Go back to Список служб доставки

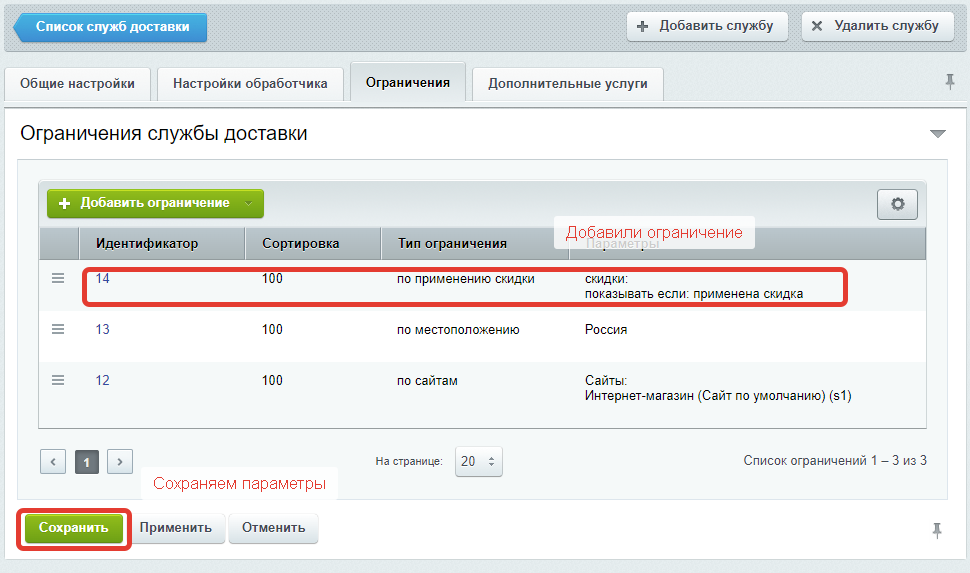tap(111, 27)
